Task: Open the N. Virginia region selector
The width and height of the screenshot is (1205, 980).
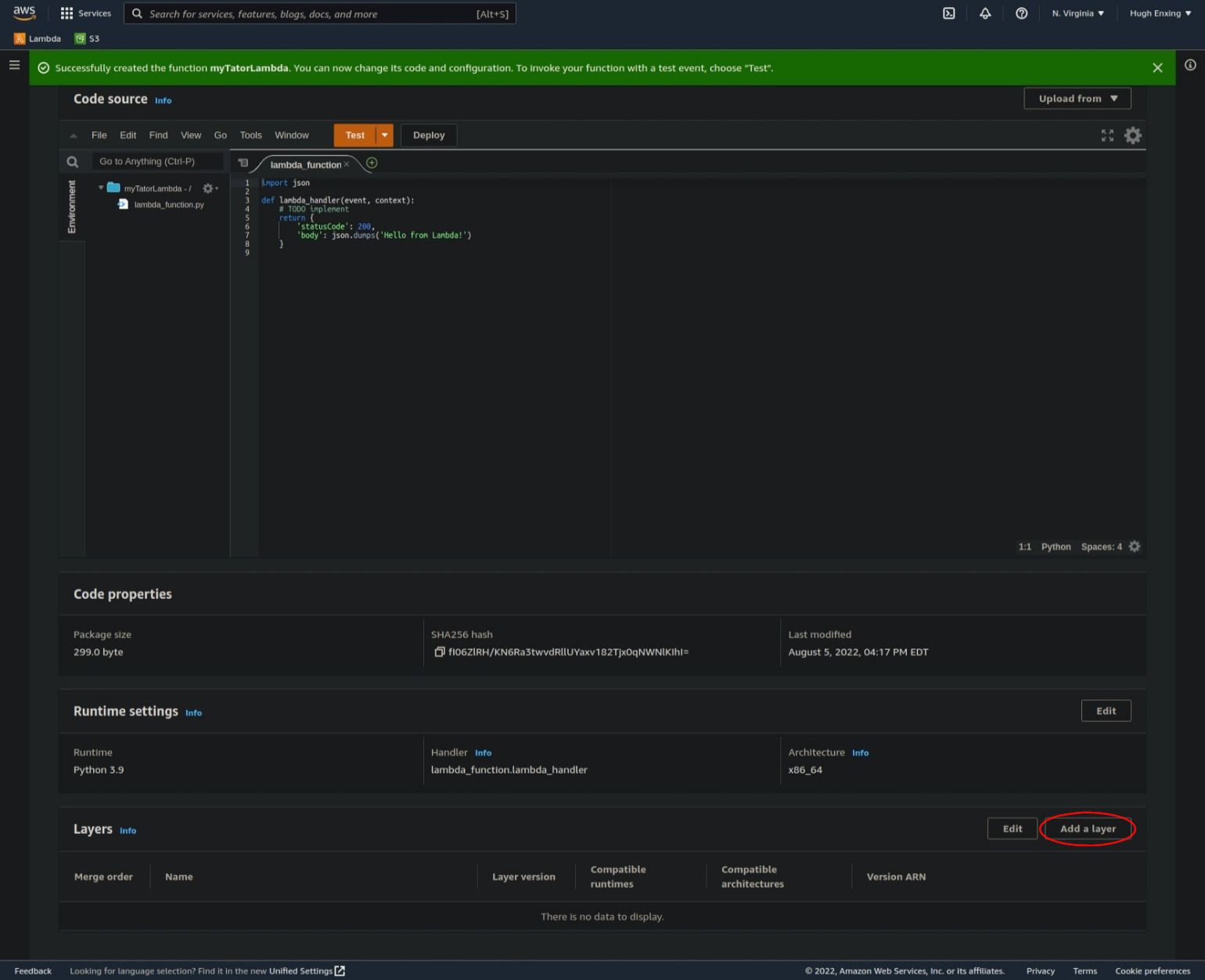Action: [1077, 13]
